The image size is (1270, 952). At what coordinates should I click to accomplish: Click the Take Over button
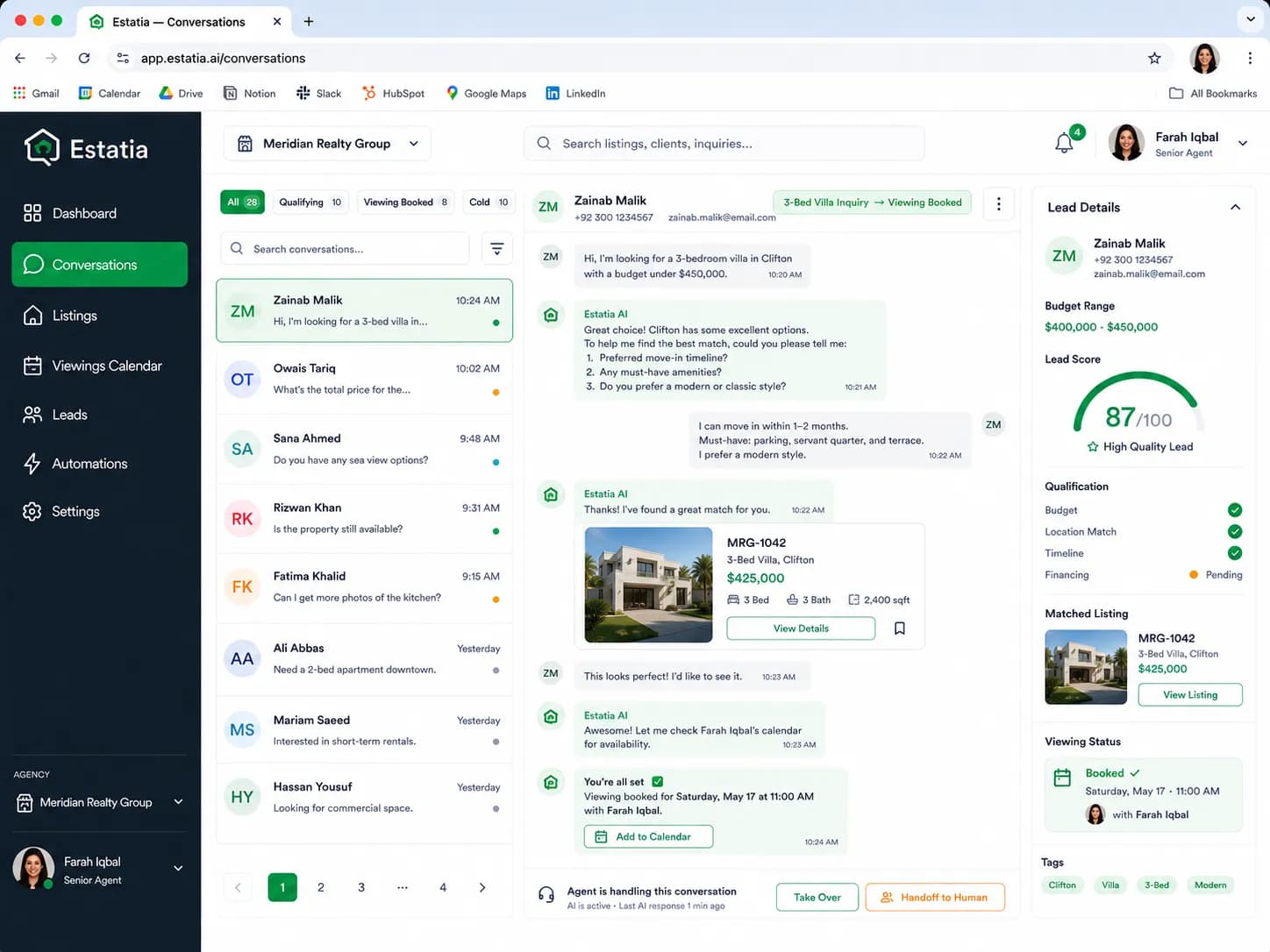(x=817, y=897)
